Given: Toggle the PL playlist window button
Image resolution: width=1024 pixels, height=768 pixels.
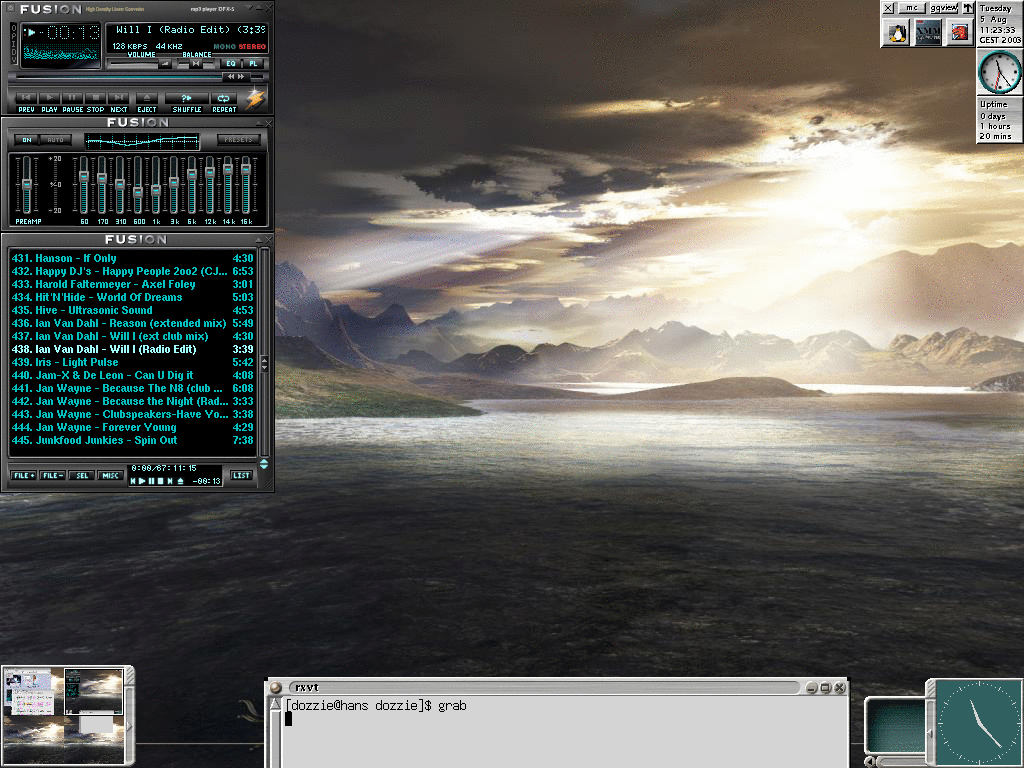Looking at the screenshot, I should tap(253, 63).
